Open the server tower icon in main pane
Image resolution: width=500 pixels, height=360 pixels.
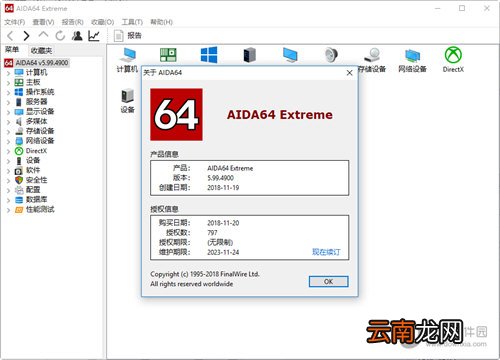(249, 55)
